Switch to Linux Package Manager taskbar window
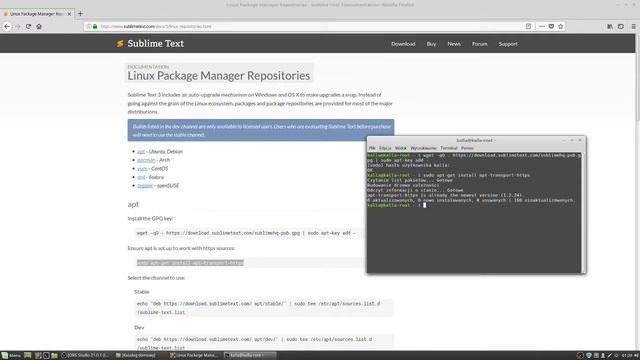Viewport: 640px width, 360px height. (193, 356)
